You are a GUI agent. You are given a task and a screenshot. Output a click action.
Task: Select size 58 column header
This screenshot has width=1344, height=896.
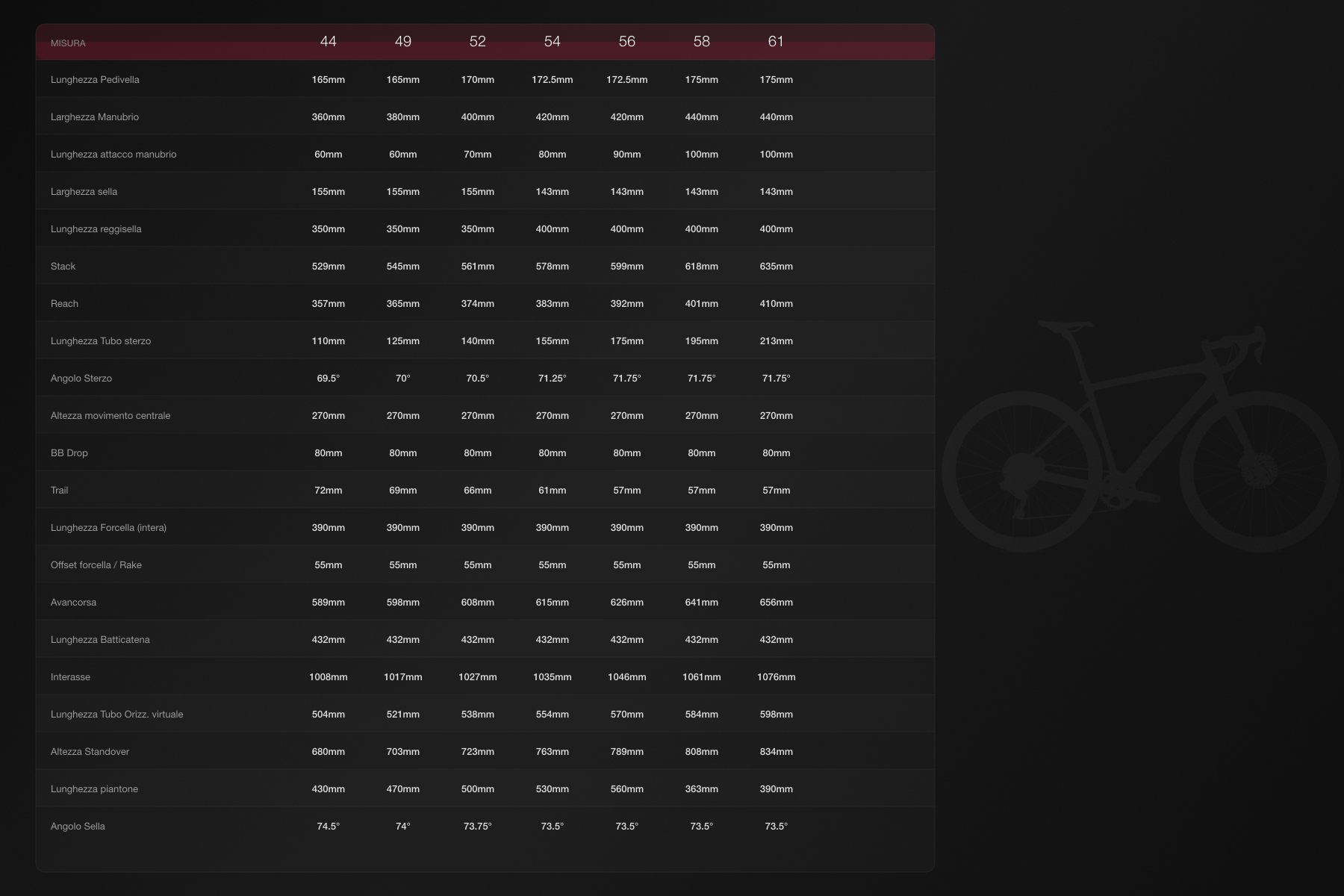702,43
